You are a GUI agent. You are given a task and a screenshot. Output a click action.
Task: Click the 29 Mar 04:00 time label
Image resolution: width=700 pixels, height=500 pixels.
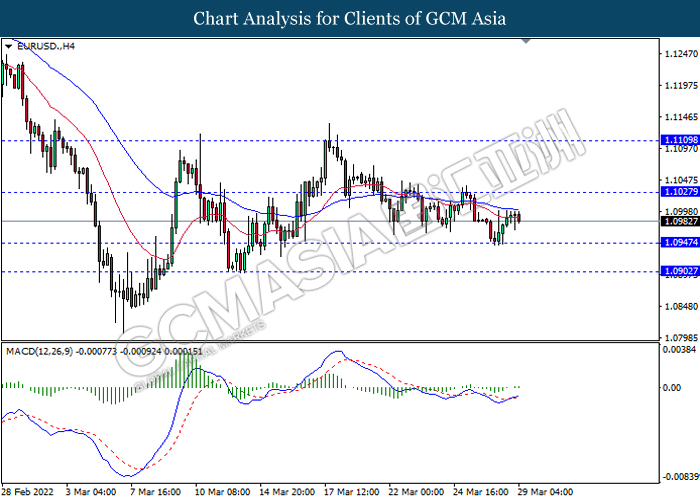[x=545, y=492]
